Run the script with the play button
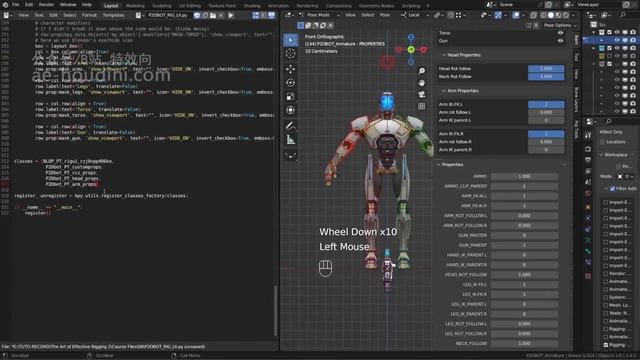This screenshot has height=360, width=640. tap(231, 15)
